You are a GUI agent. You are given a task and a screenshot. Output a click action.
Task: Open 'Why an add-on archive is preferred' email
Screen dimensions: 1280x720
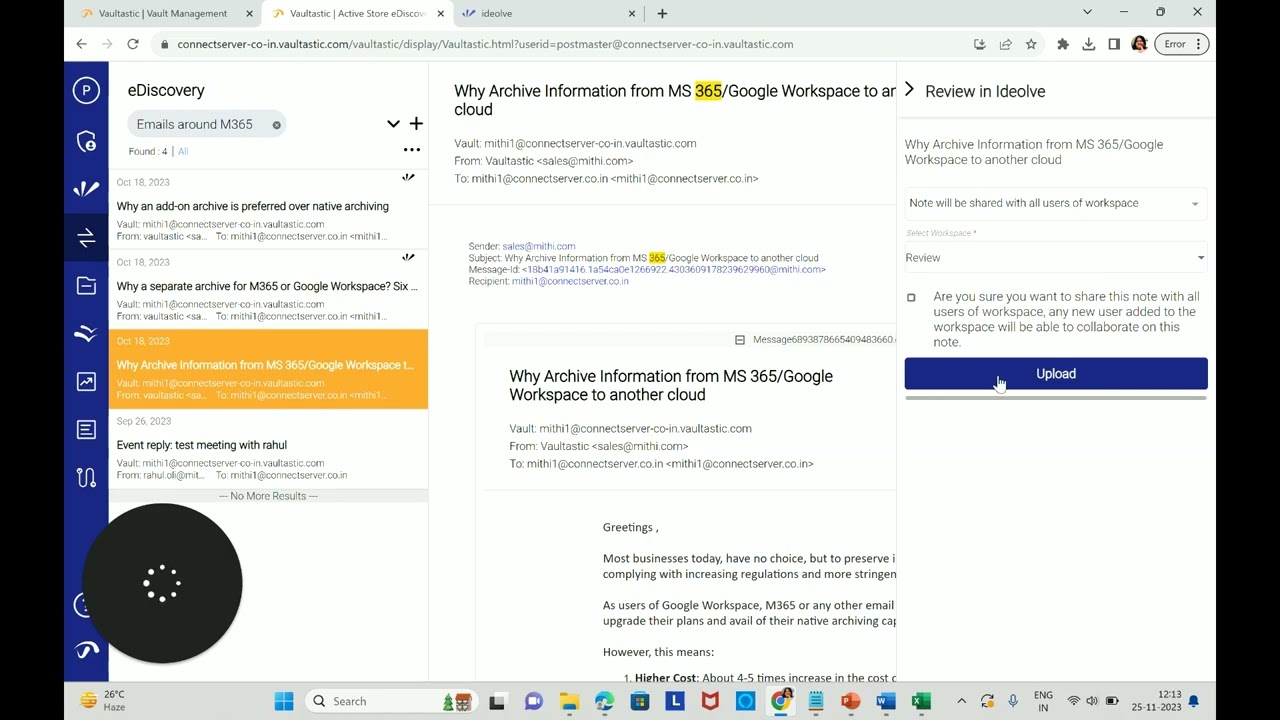pyautogui.click(x=268, y=209)
